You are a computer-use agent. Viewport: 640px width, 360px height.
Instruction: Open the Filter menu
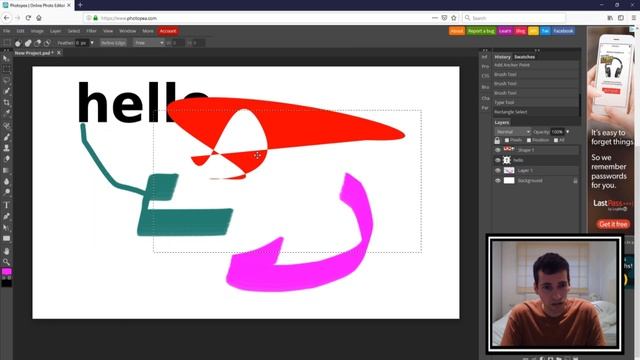91,31
